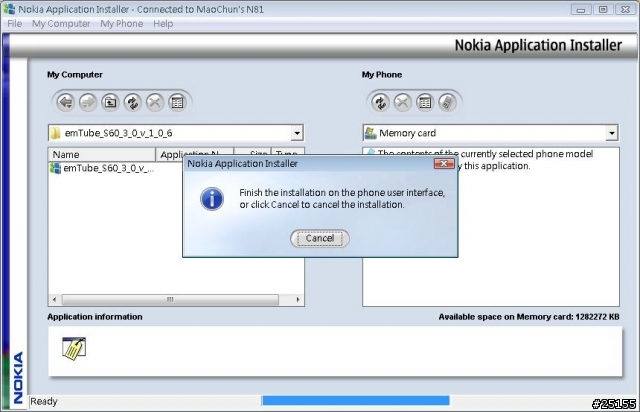The height and width of the screenshot is (412, 640).
Task: Click the phone install icon under My Phone
Action: click(447, 102)
